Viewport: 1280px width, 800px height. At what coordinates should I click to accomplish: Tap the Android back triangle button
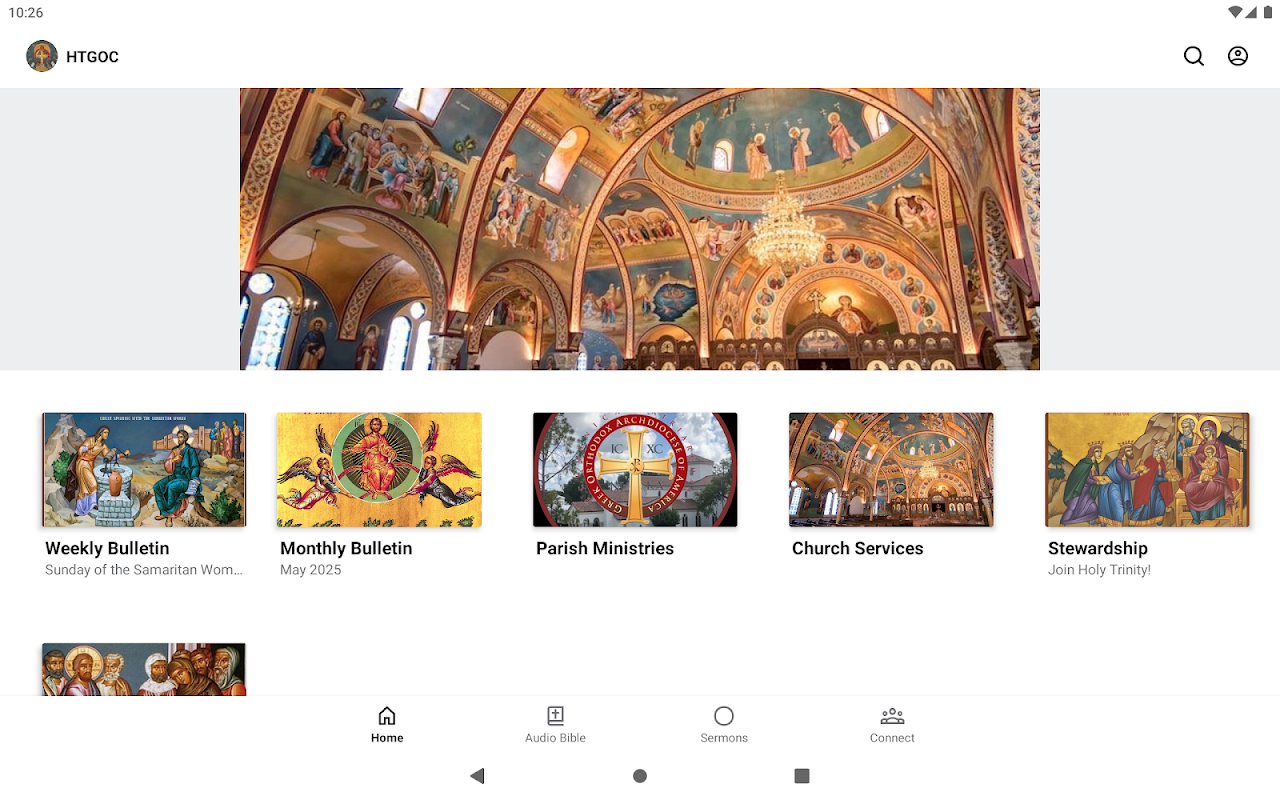tap(477, 776)
